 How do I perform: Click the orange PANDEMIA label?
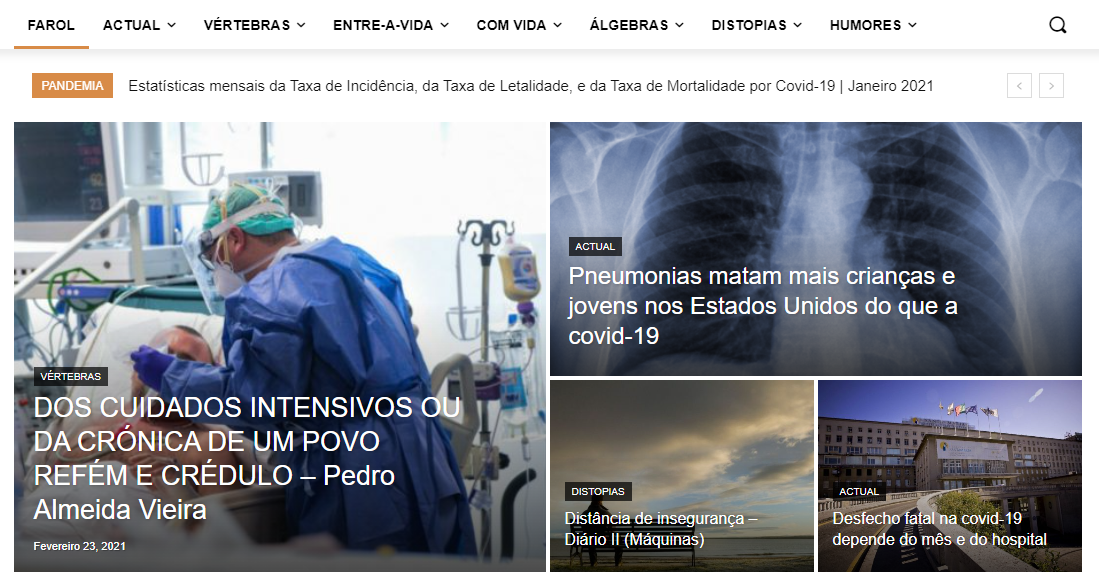pyautogui.click(x=72, y=86)
